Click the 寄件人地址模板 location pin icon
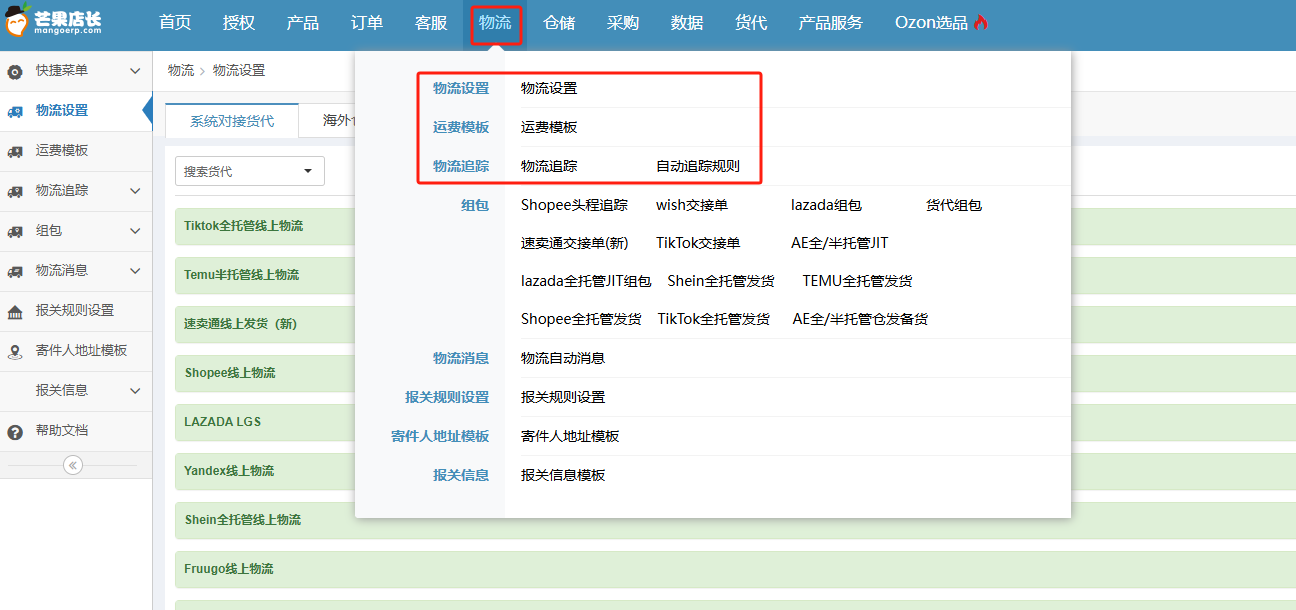The height and width of the screenshot is (610, 1296). coord(15,351)
